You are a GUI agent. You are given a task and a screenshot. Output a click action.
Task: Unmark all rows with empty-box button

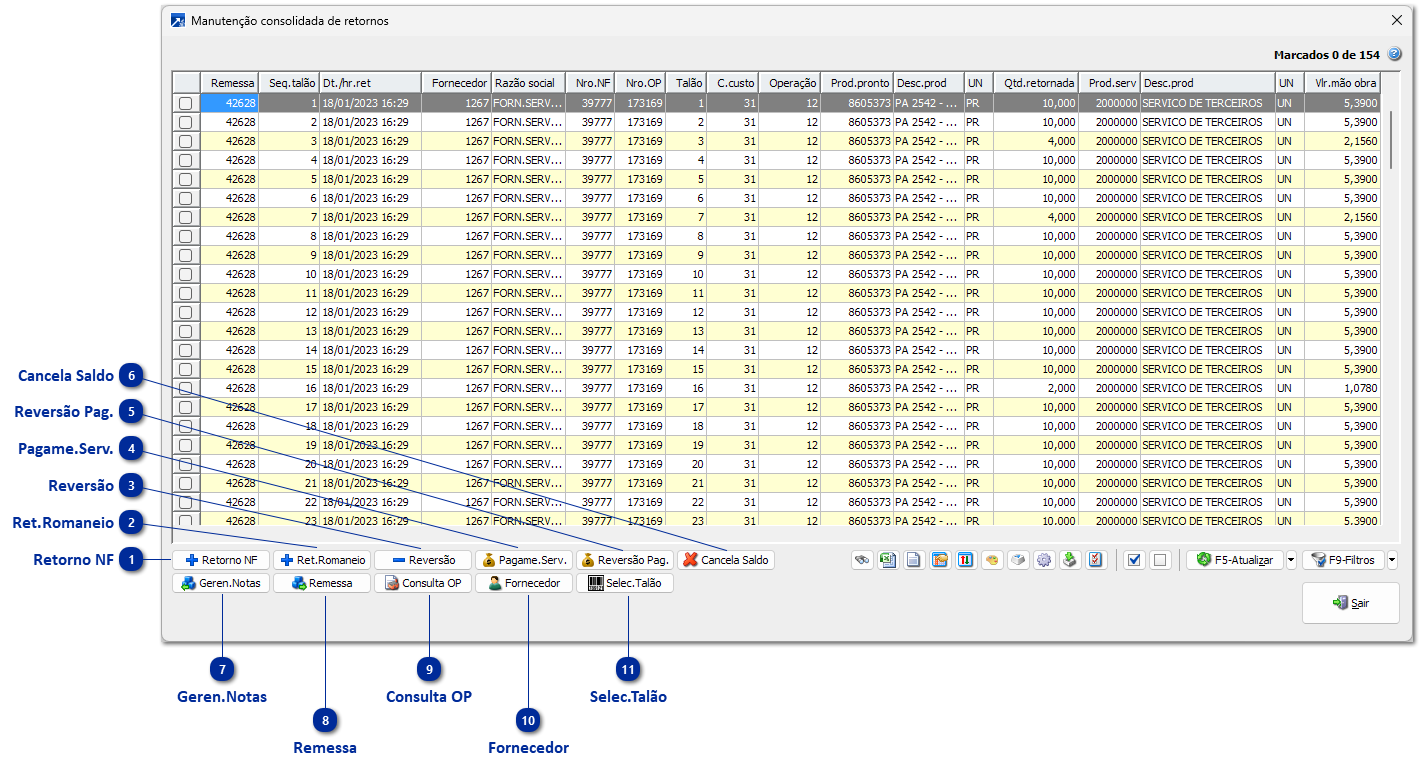tap(1160, 560)
